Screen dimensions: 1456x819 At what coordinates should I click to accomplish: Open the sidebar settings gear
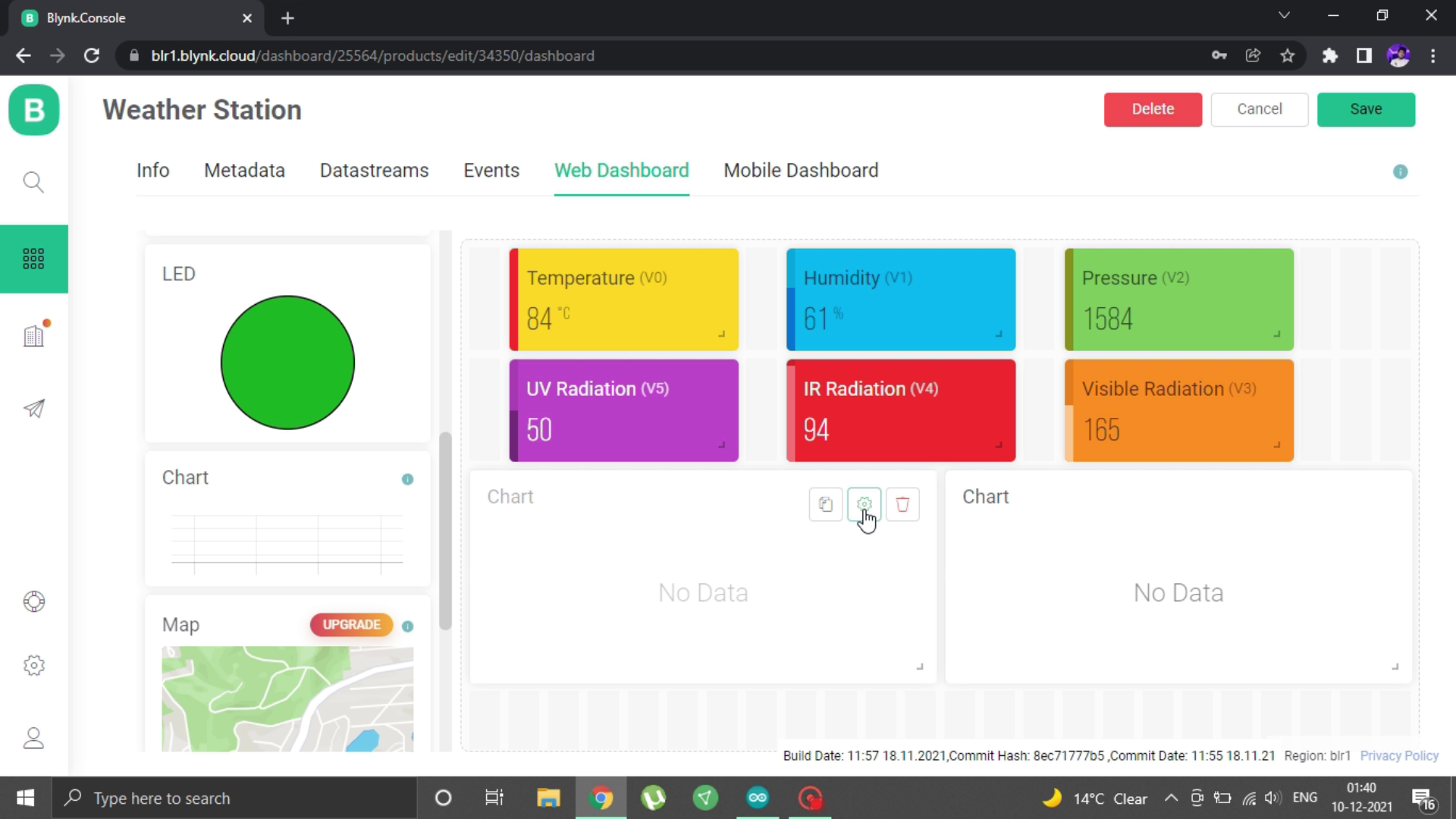click(33, 665)
